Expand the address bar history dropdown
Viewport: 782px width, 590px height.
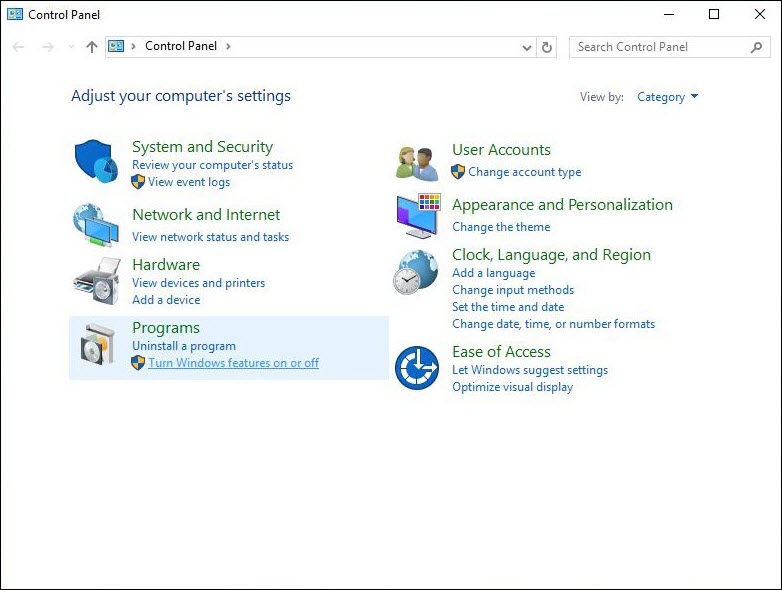tap(527, 47)
